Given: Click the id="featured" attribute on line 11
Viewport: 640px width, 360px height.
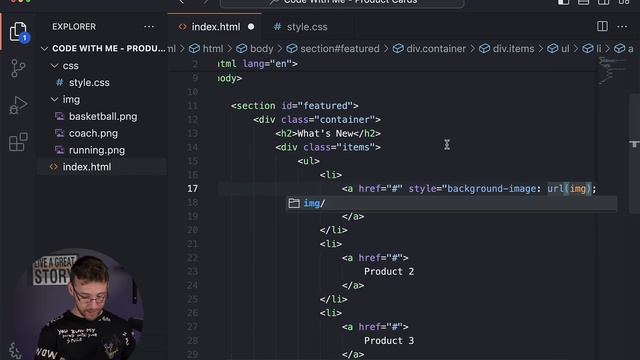Looking at the screenshot, I should pos(317,106).
